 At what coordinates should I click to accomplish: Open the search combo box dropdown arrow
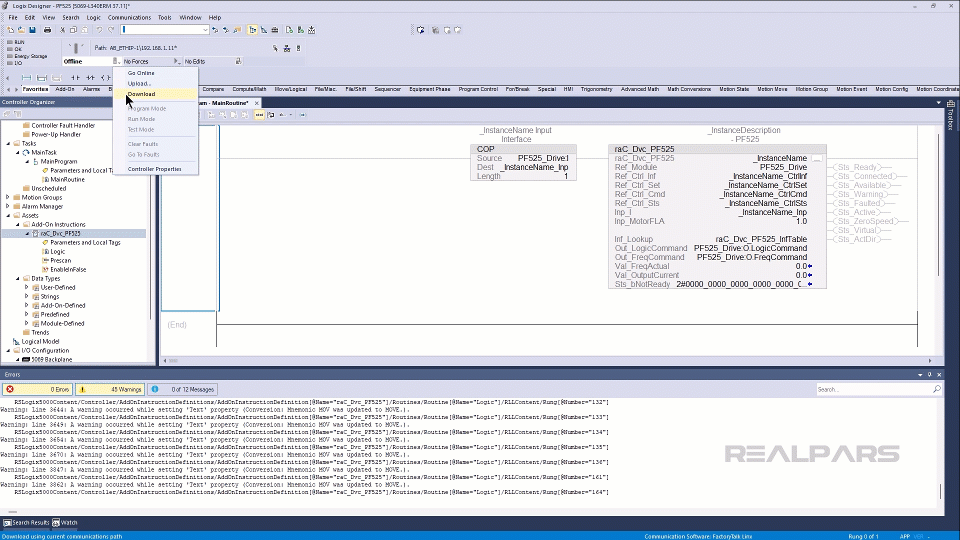pyautogui.click(x=205, y=29)
